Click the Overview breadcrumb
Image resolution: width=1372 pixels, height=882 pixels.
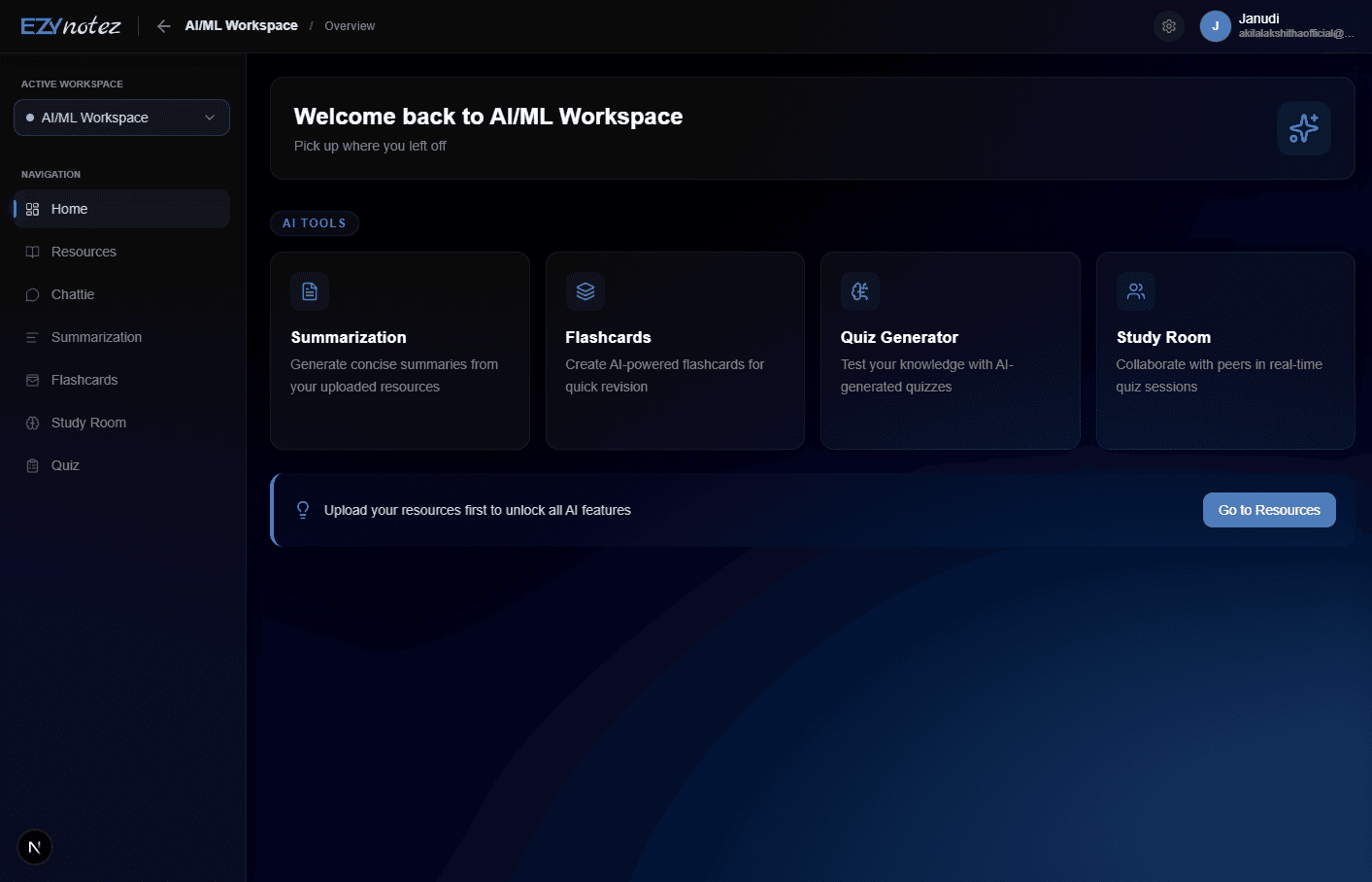coord(350,26)
